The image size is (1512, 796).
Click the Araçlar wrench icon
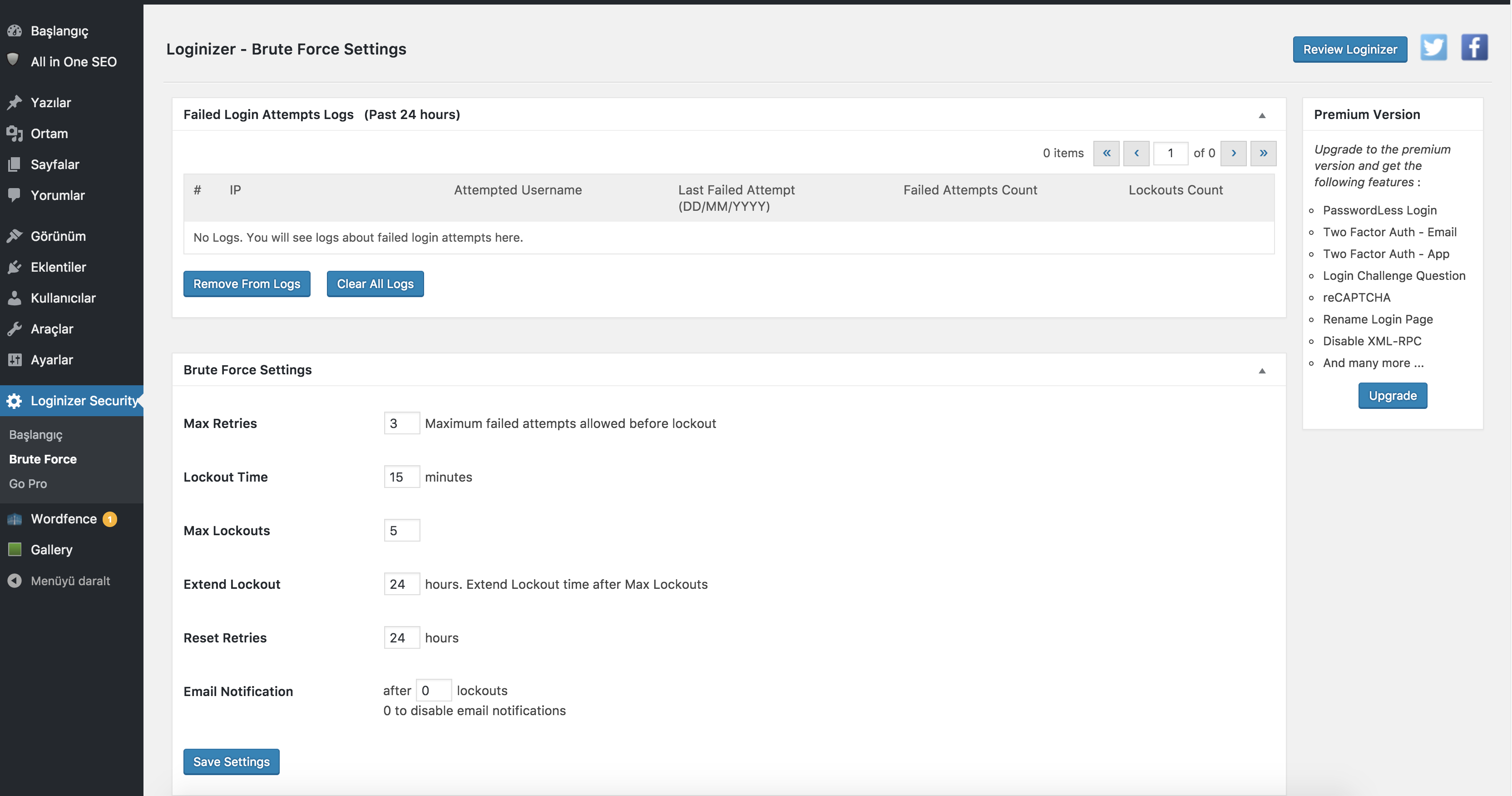tap(15, 329)
